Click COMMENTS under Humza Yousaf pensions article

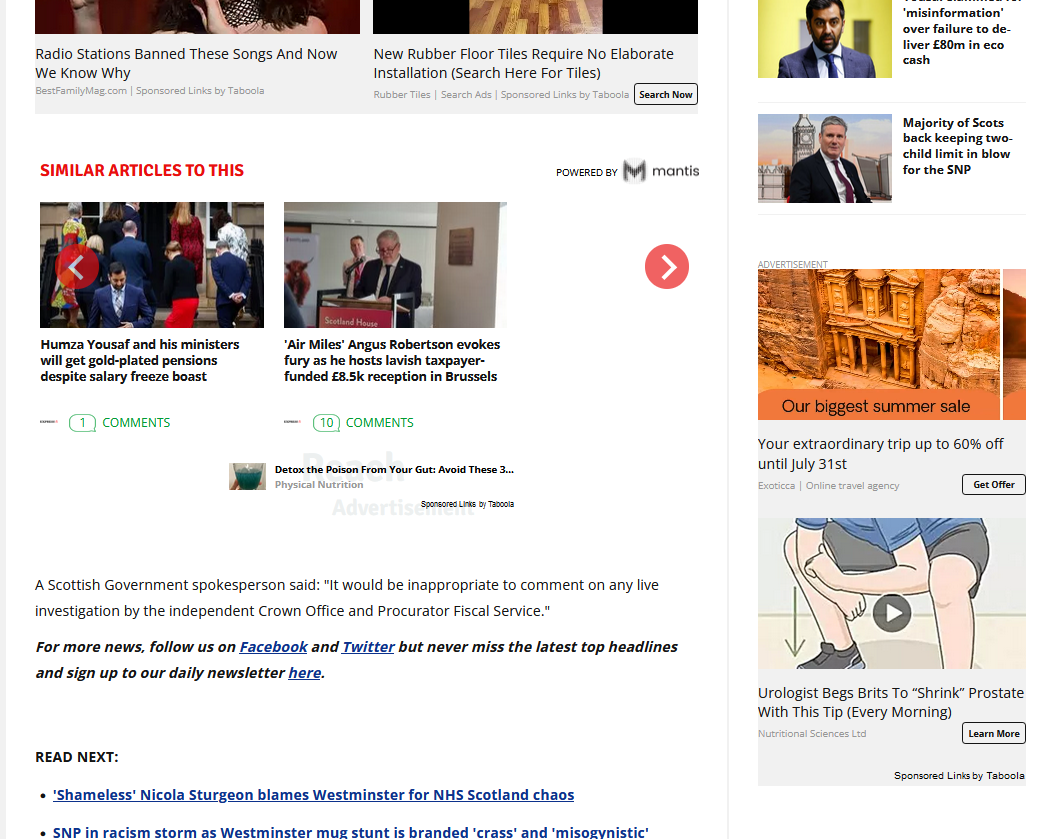(136, 423)
